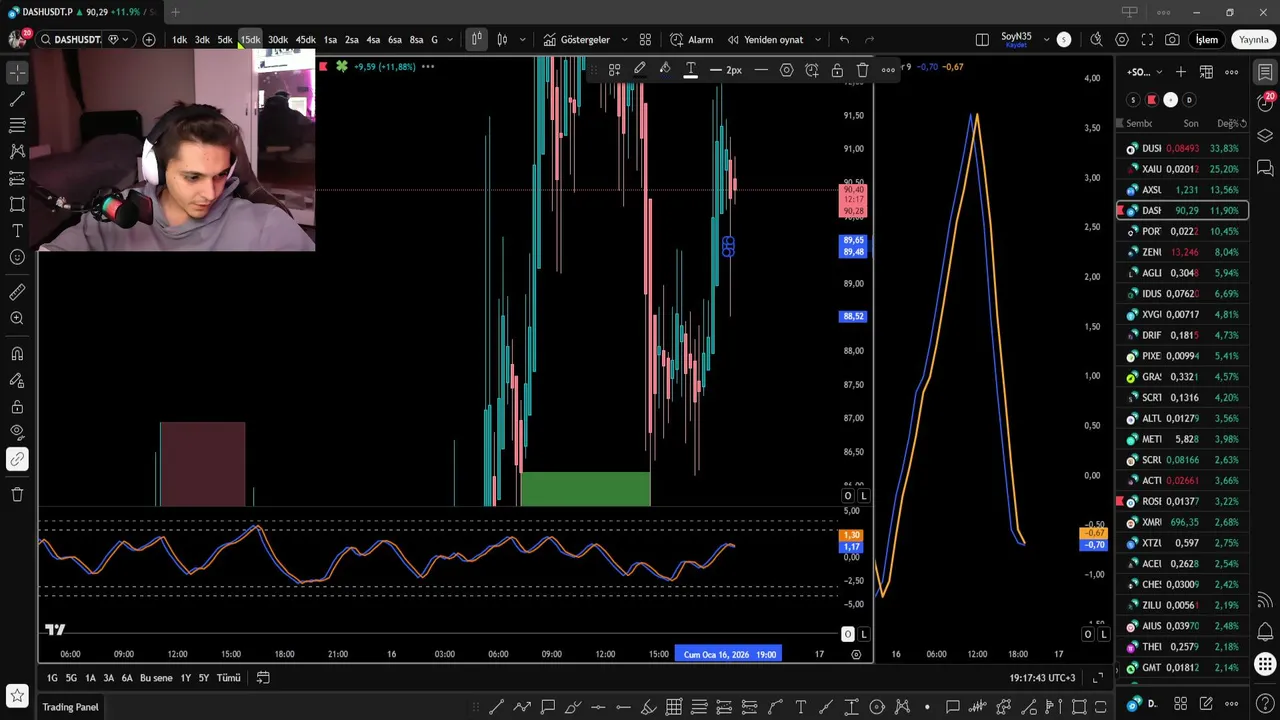The height and width of the screenshot is (720, 1280).
Task: Select the ruler measure tool
Action: 17,292
